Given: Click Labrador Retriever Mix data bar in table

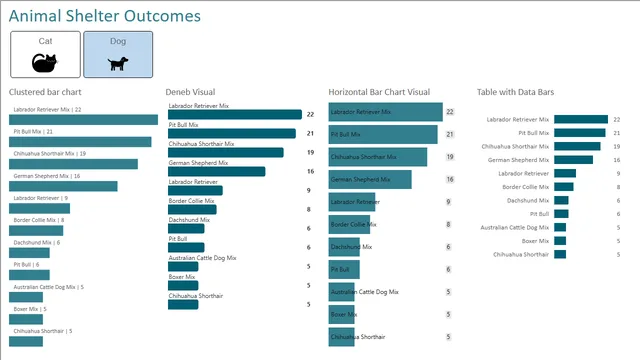Looking at the screenshot, I should pos(581,119).
